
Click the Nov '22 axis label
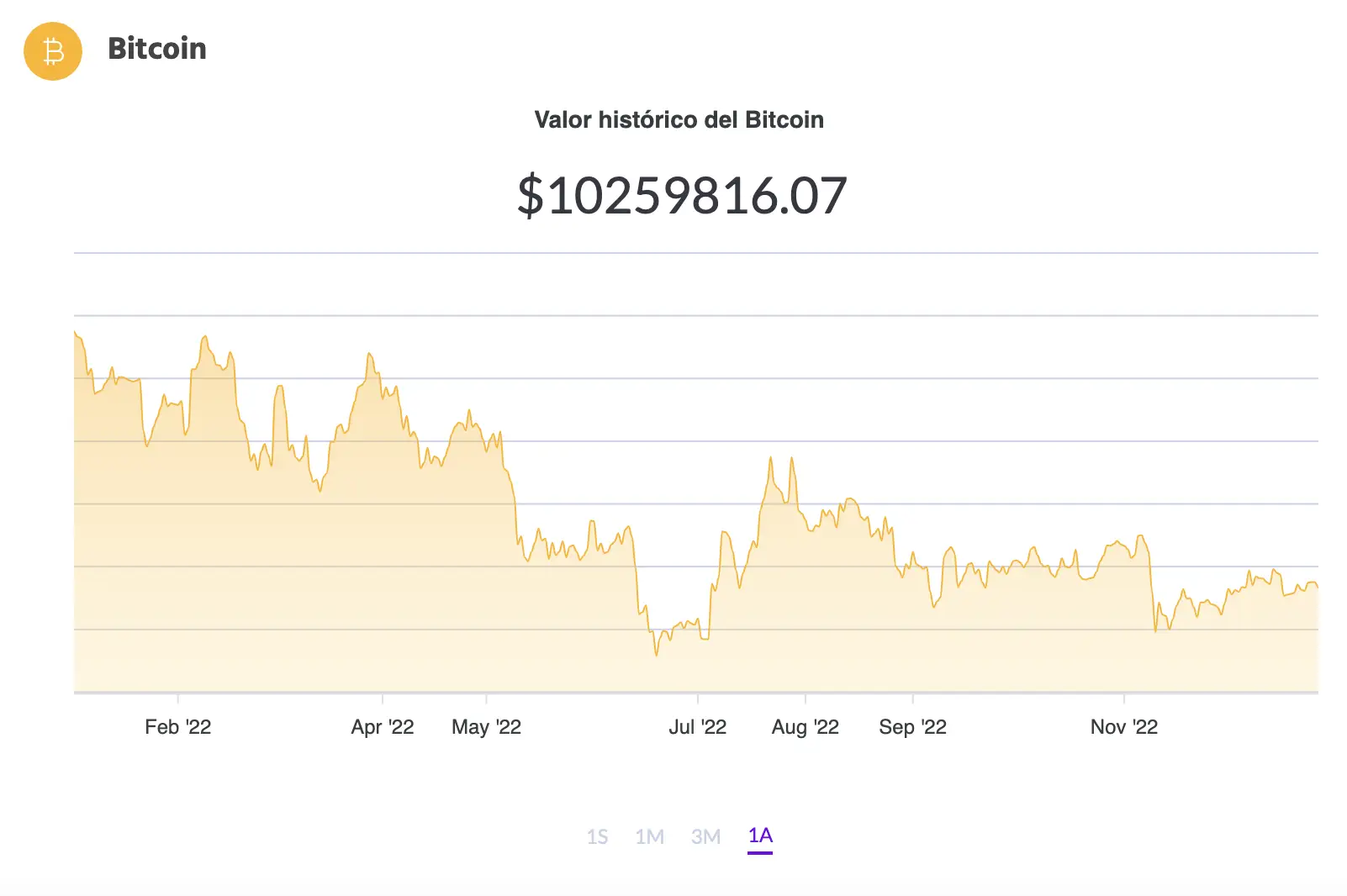[x=1125, y=726]
